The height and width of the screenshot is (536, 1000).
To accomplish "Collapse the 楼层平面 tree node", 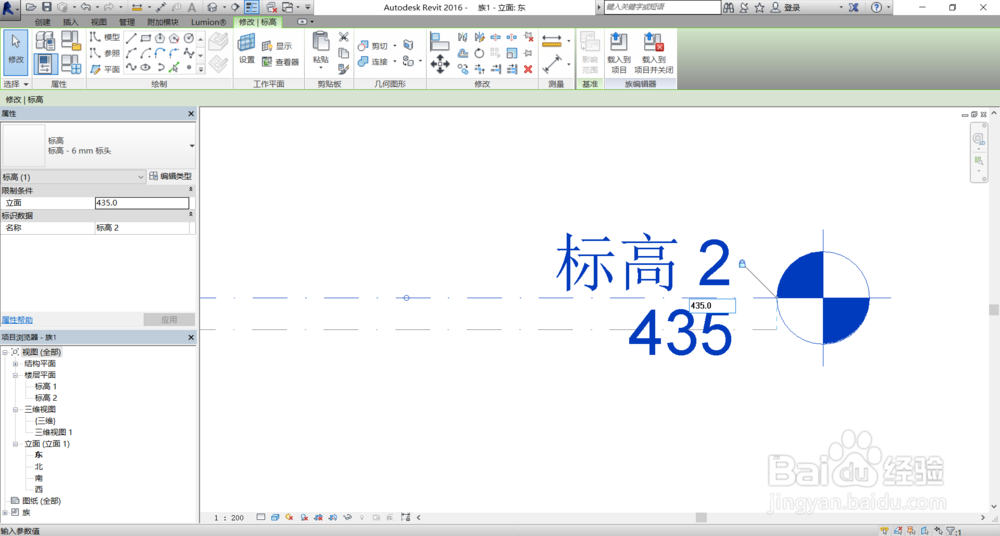I will coord(15,375).
